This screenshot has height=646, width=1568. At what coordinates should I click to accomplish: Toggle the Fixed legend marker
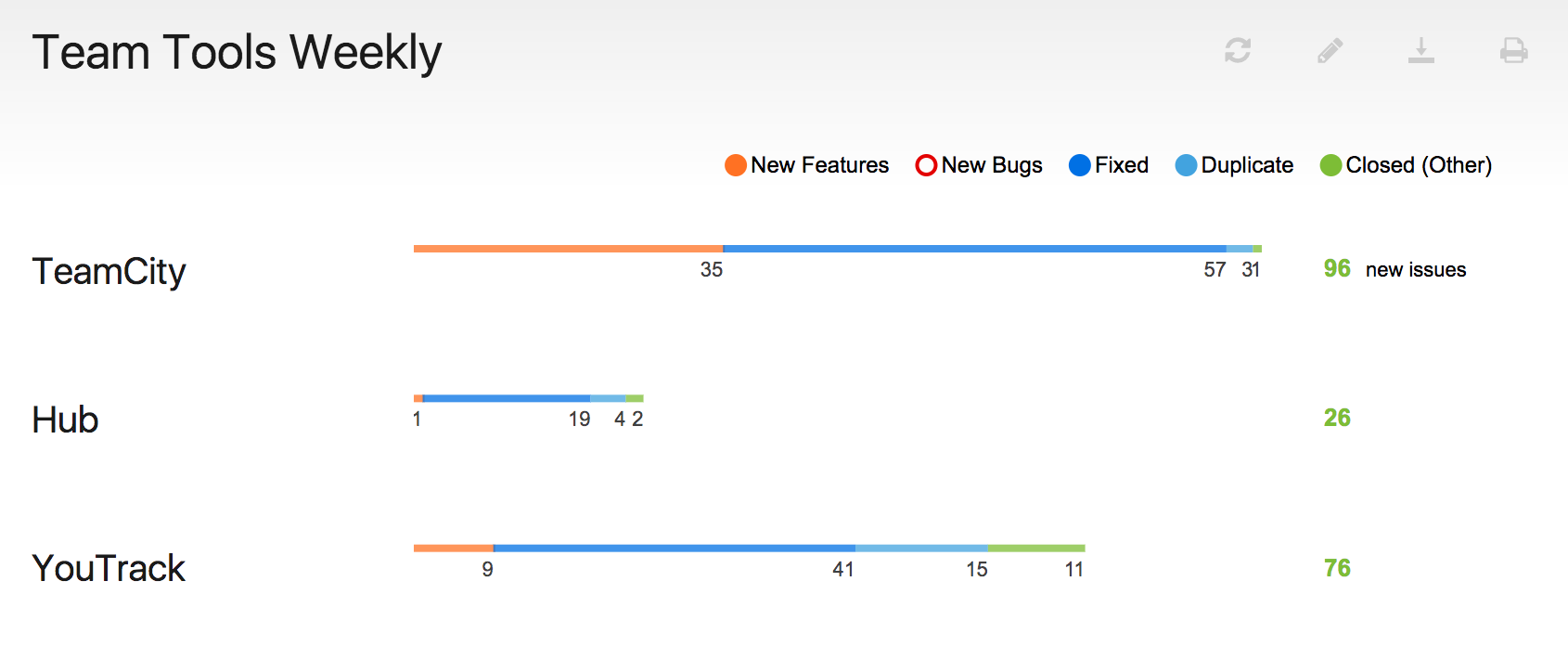tap(1080, 165)
